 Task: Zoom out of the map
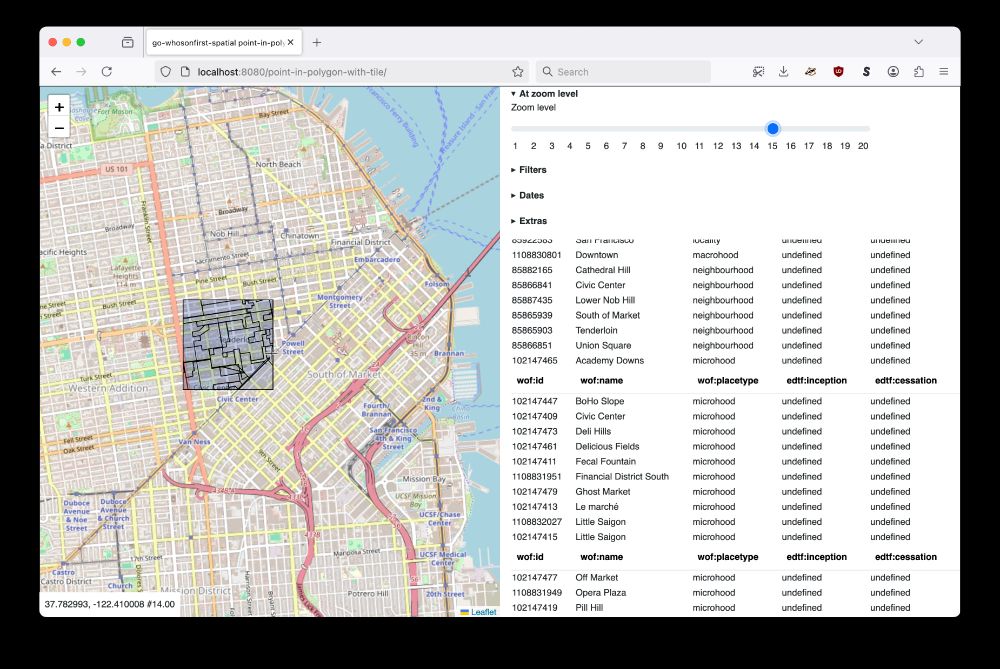[x=59, y=128]
